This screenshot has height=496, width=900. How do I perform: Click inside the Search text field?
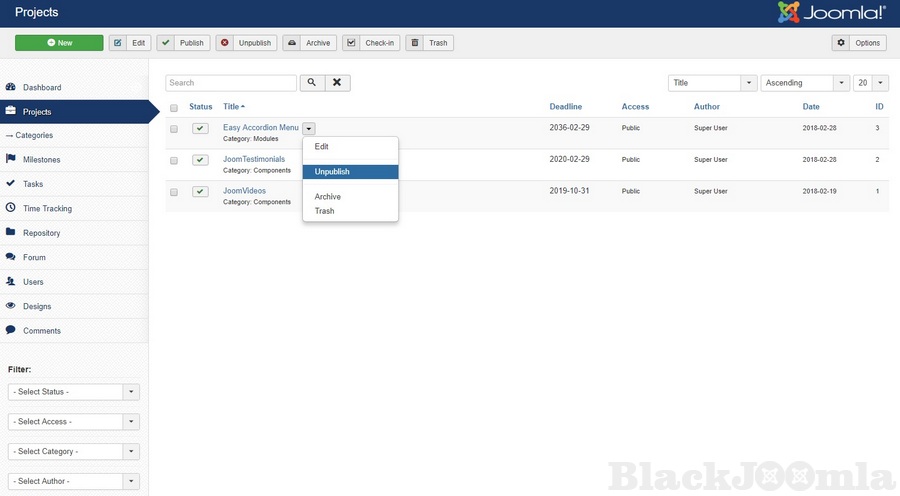pos(231,83)
